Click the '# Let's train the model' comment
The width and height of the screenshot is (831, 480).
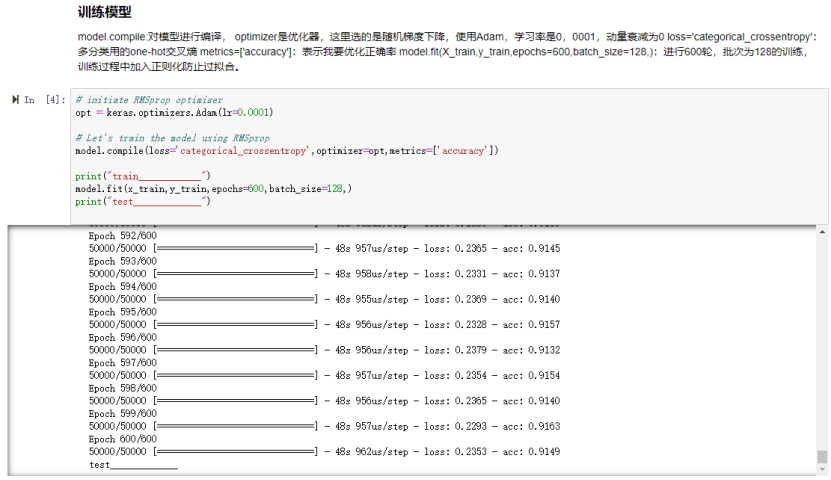pyautogui.click(x=172, y=138)
